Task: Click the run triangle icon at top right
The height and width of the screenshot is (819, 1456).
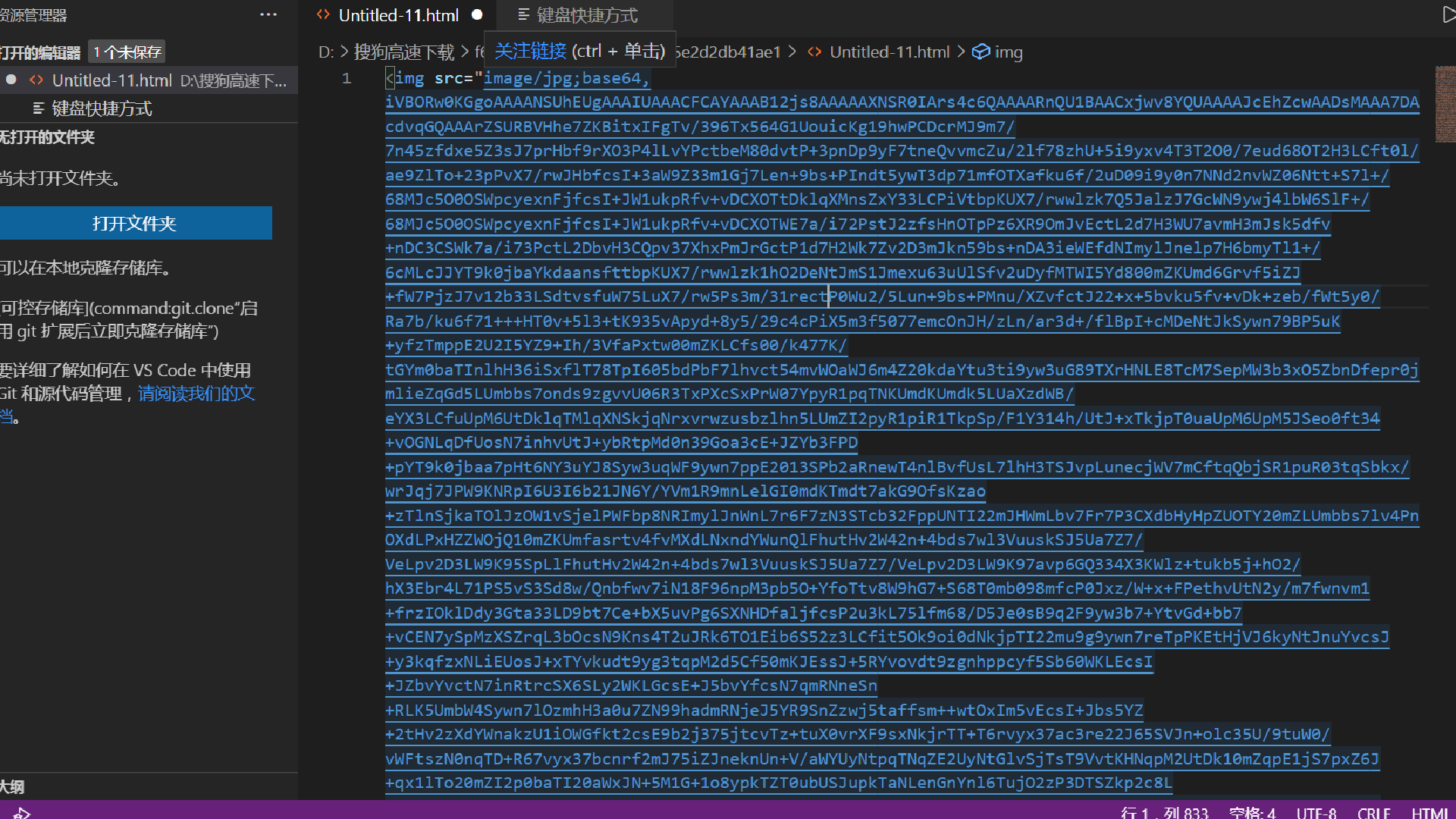Action: pyautogui.click(x=1448, y=14)
